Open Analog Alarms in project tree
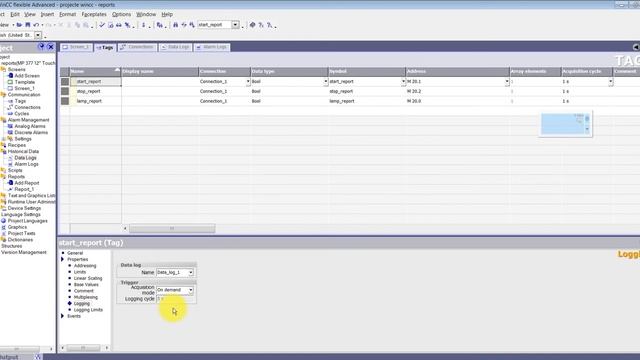 click(30, 126)
